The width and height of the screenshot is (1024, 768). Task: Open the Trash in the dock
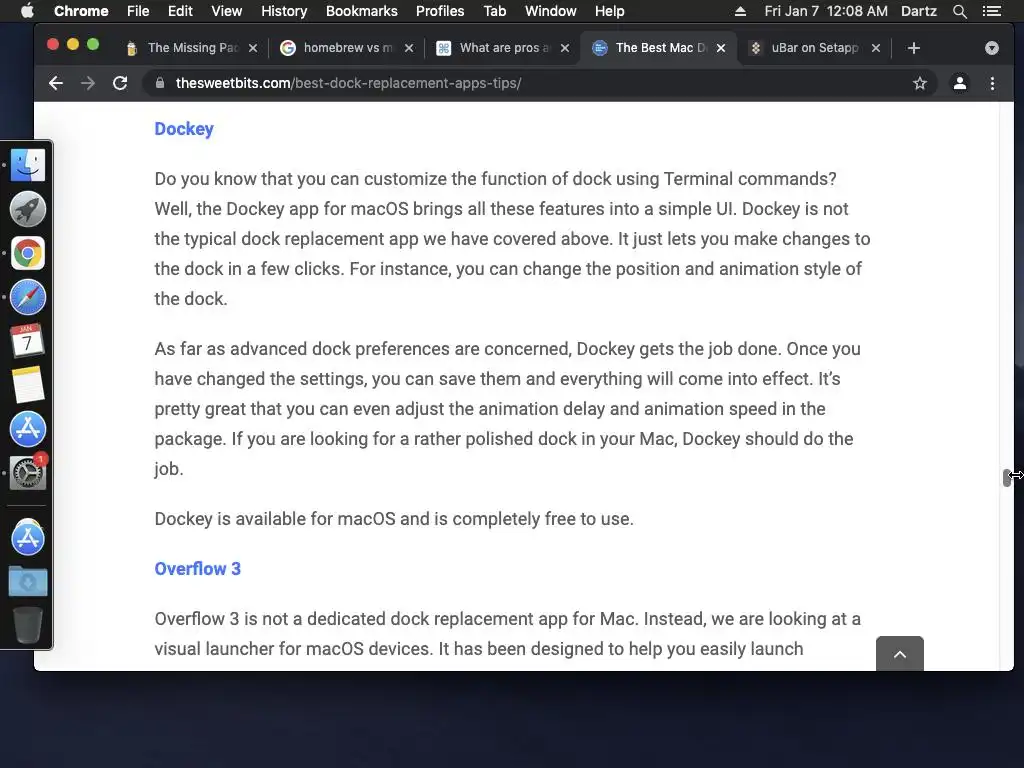pos(27,625)
